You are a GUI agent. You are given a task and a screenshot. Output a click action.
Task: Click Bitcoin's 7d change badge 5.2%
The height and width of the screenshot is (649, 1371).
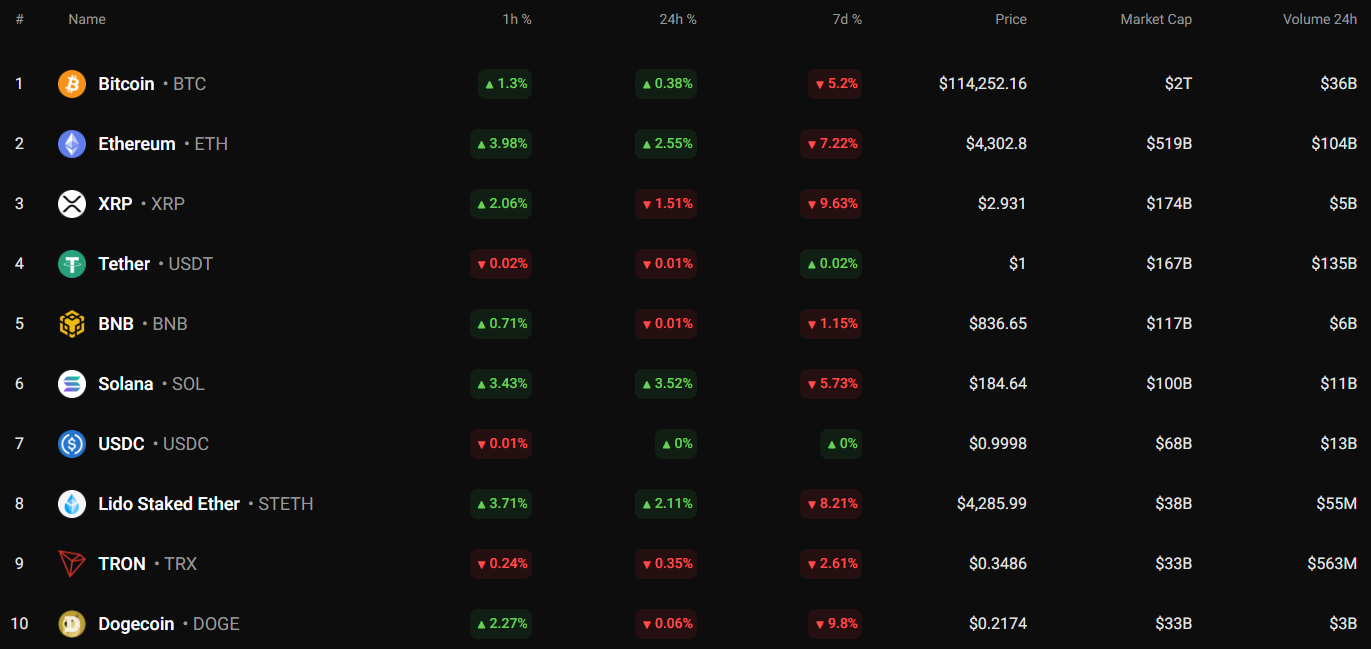pos(835,84)
